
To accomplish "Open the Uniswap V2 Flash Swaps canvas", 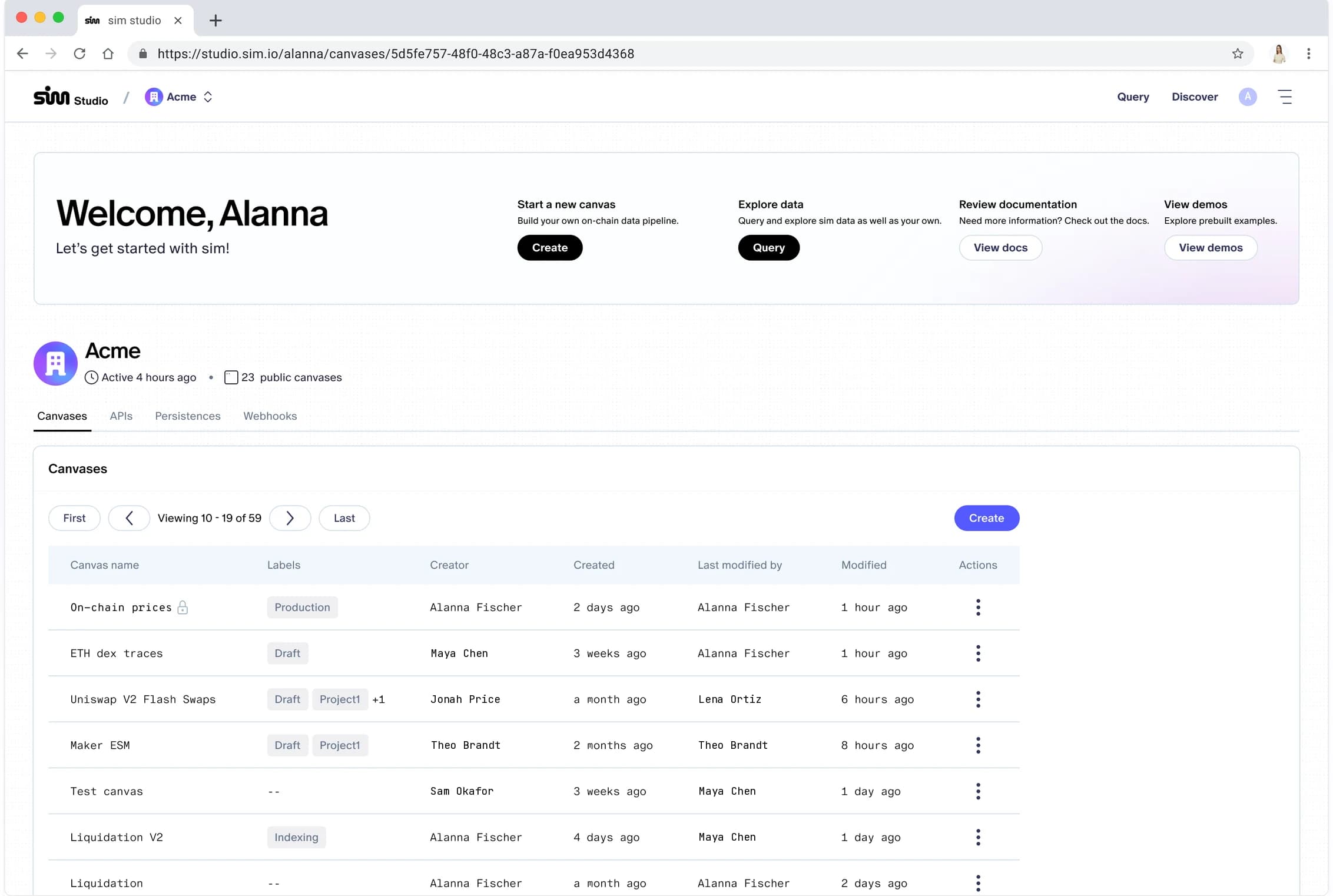I will tap(143, 699).
